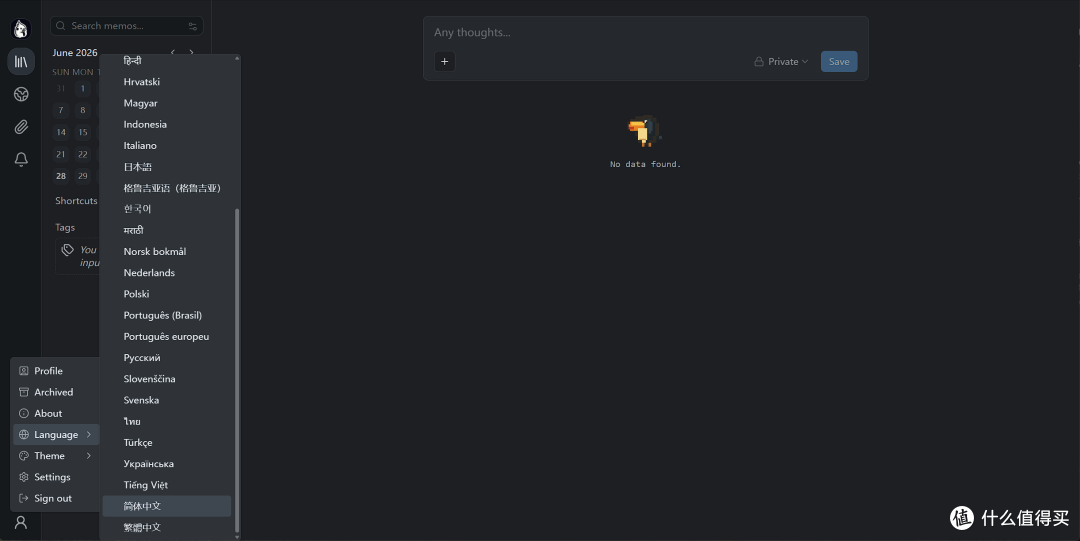1080x541 pixels.
Task: Open the notifications bell icon
Action: [21, 159]
